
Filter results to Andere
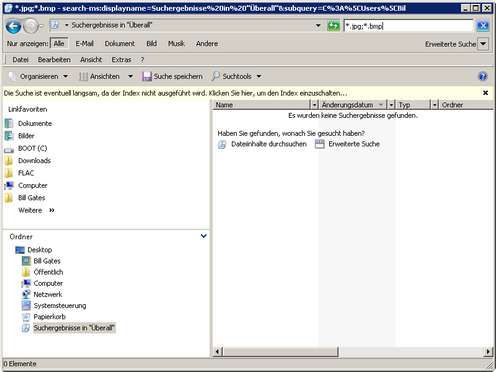(x=207, y=44)
